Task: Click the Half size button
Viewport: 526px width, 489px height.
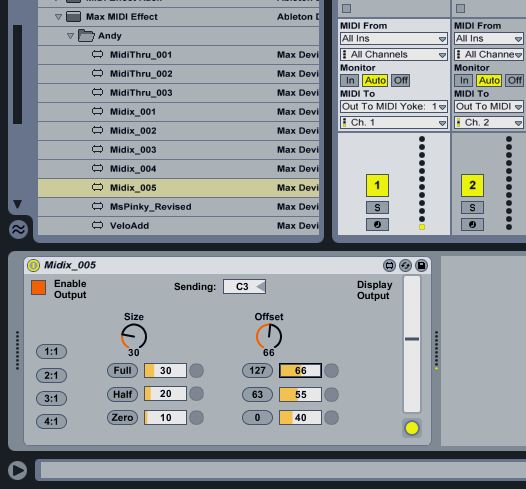Action: (122, 394)
